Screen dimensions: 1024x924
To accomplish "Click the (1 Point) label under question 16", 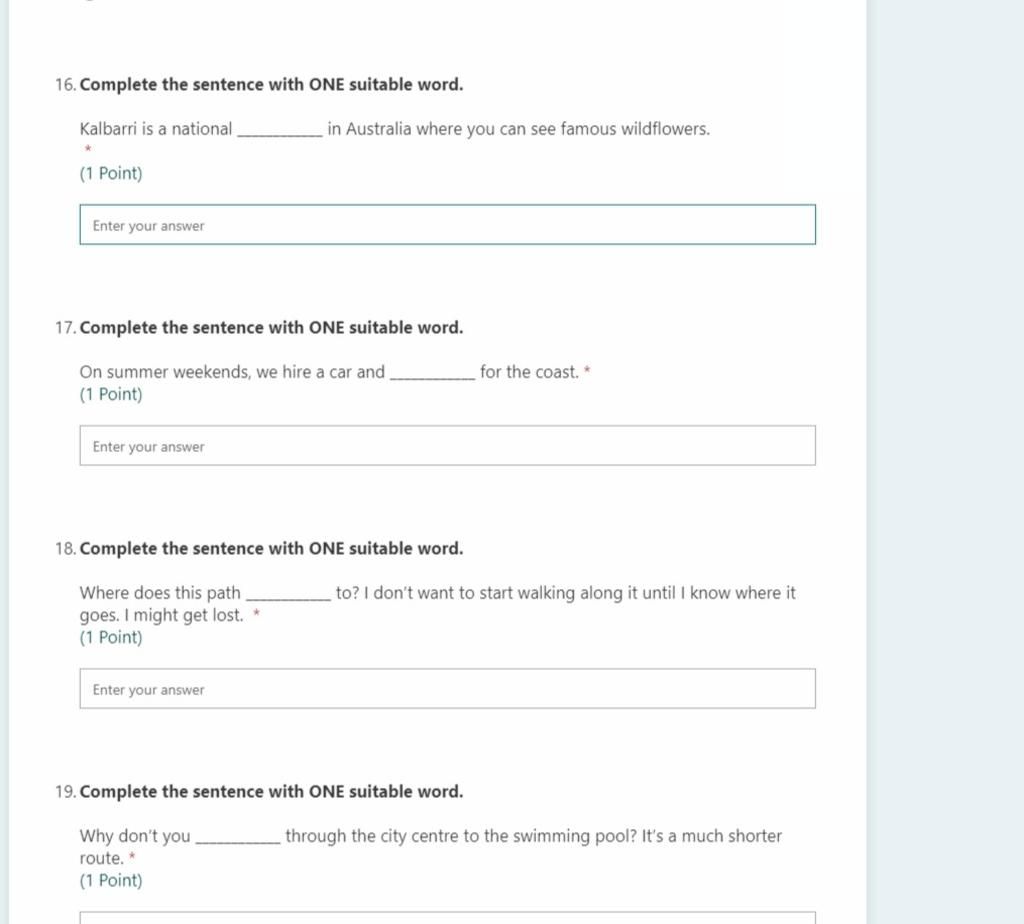I will click(111, 174).
